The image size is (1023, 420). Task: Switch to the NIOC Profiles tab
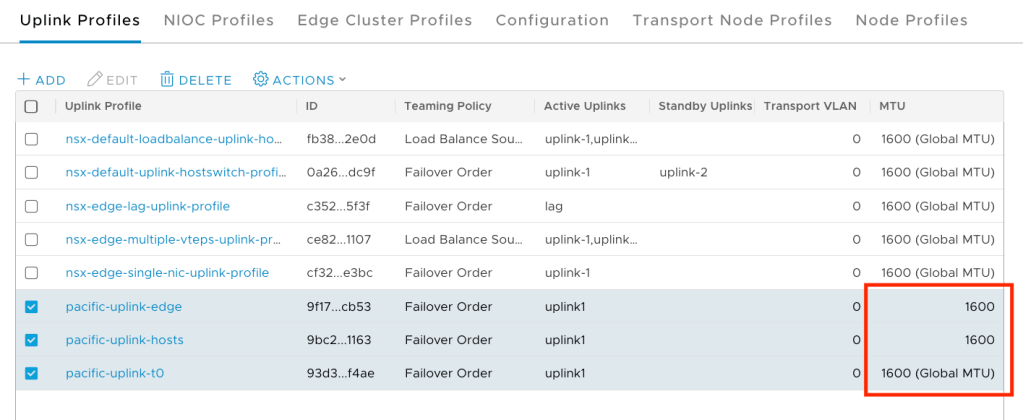219,20
